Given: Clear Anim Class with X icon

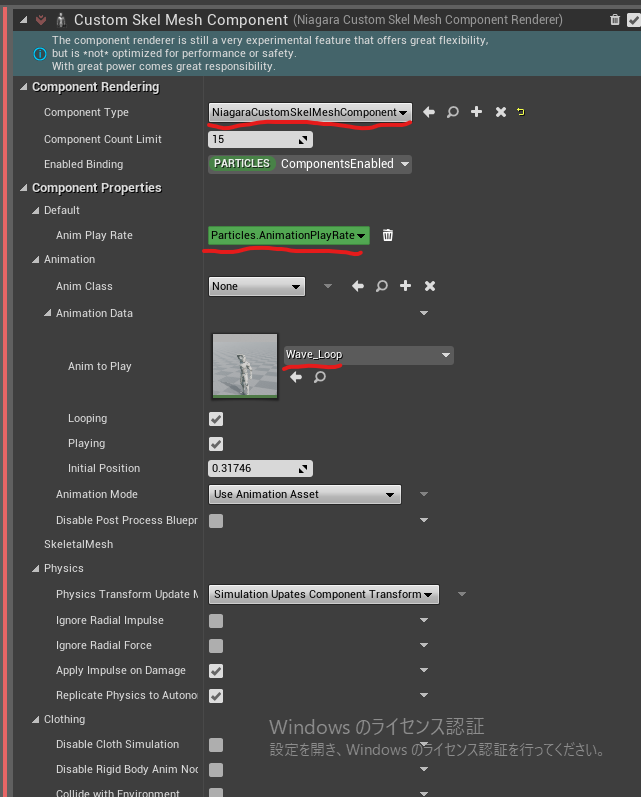Looking at the screenshot, I should point(430,286).
